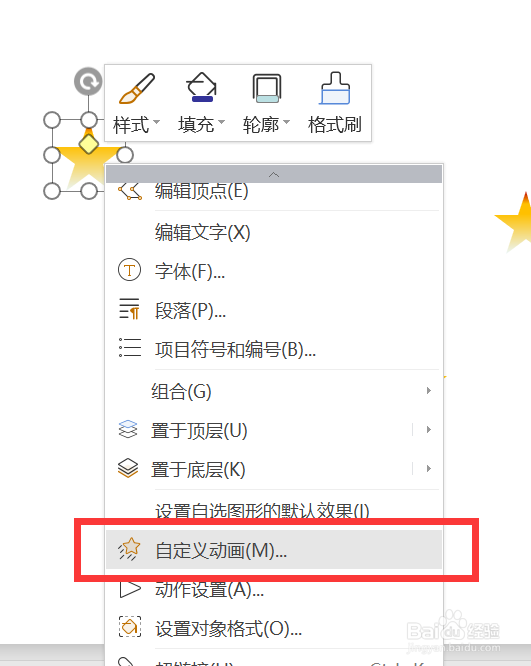Click the 字体(F) font T icon
The width and height of the screenshot is (531, 666).
pos(129,270)
